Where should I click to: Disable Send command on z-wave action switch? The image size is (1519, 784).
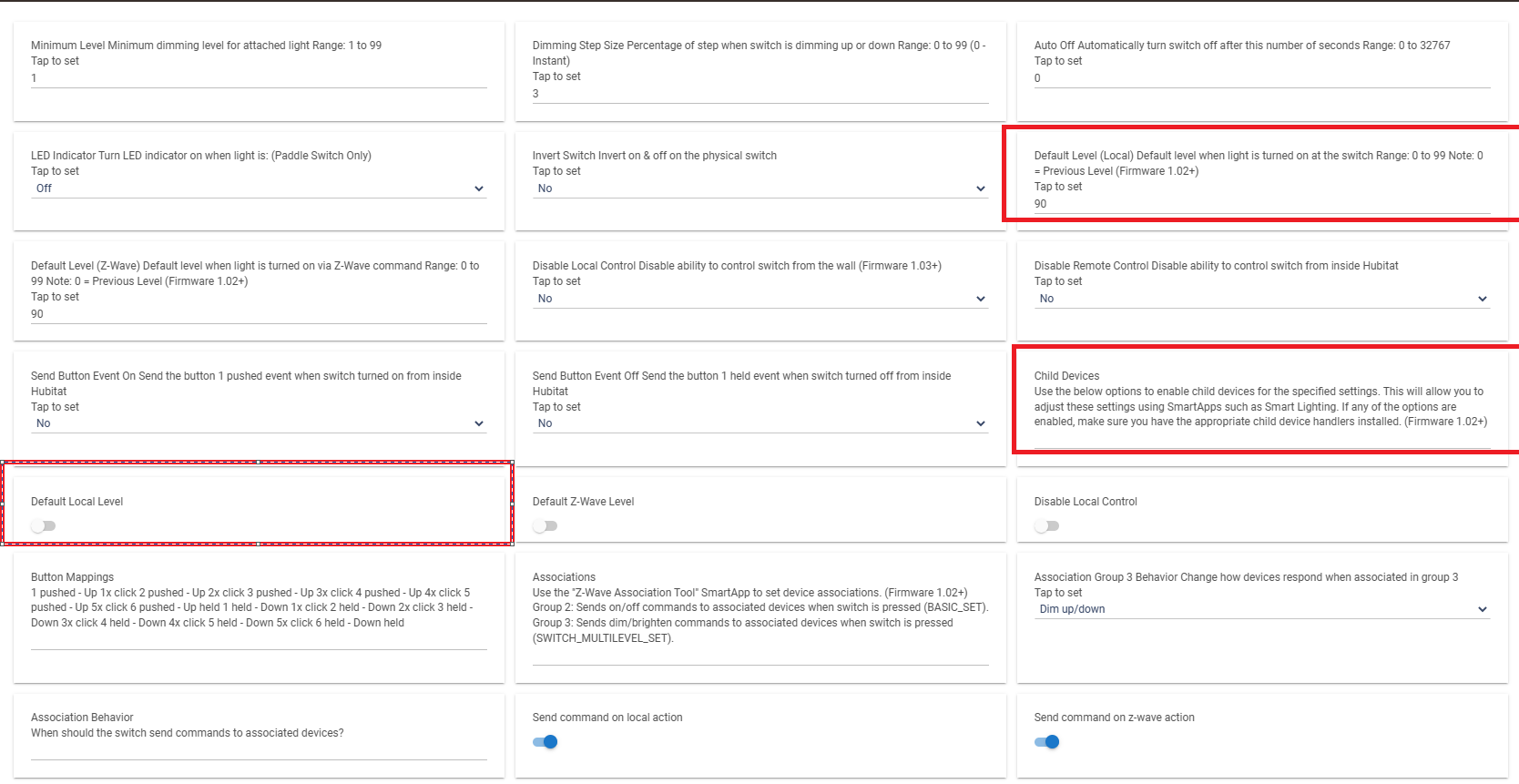pyautogui.click(x=1046, y=742)
